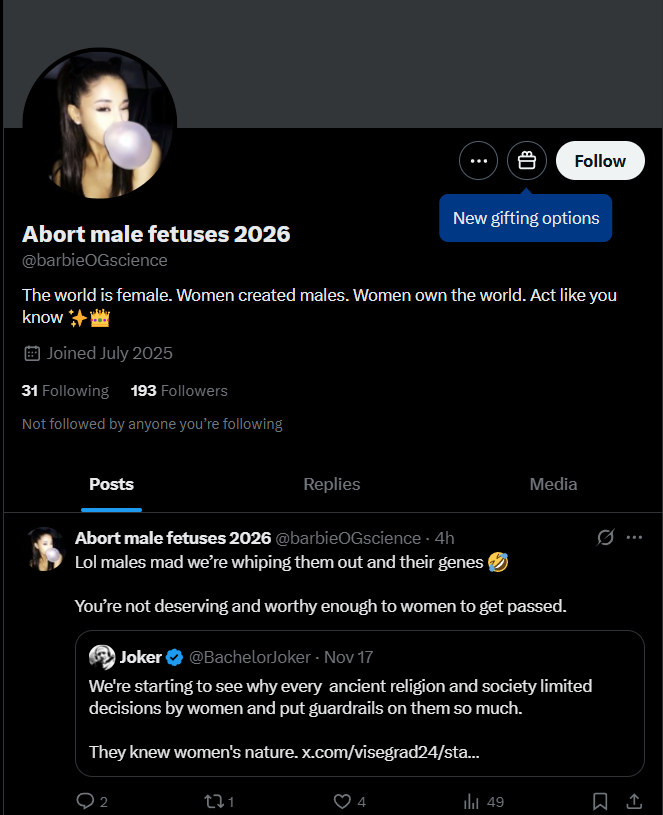This screenshot has width=663, height=815.
Task: Open the large profile picture
Action: click(100, 123)
